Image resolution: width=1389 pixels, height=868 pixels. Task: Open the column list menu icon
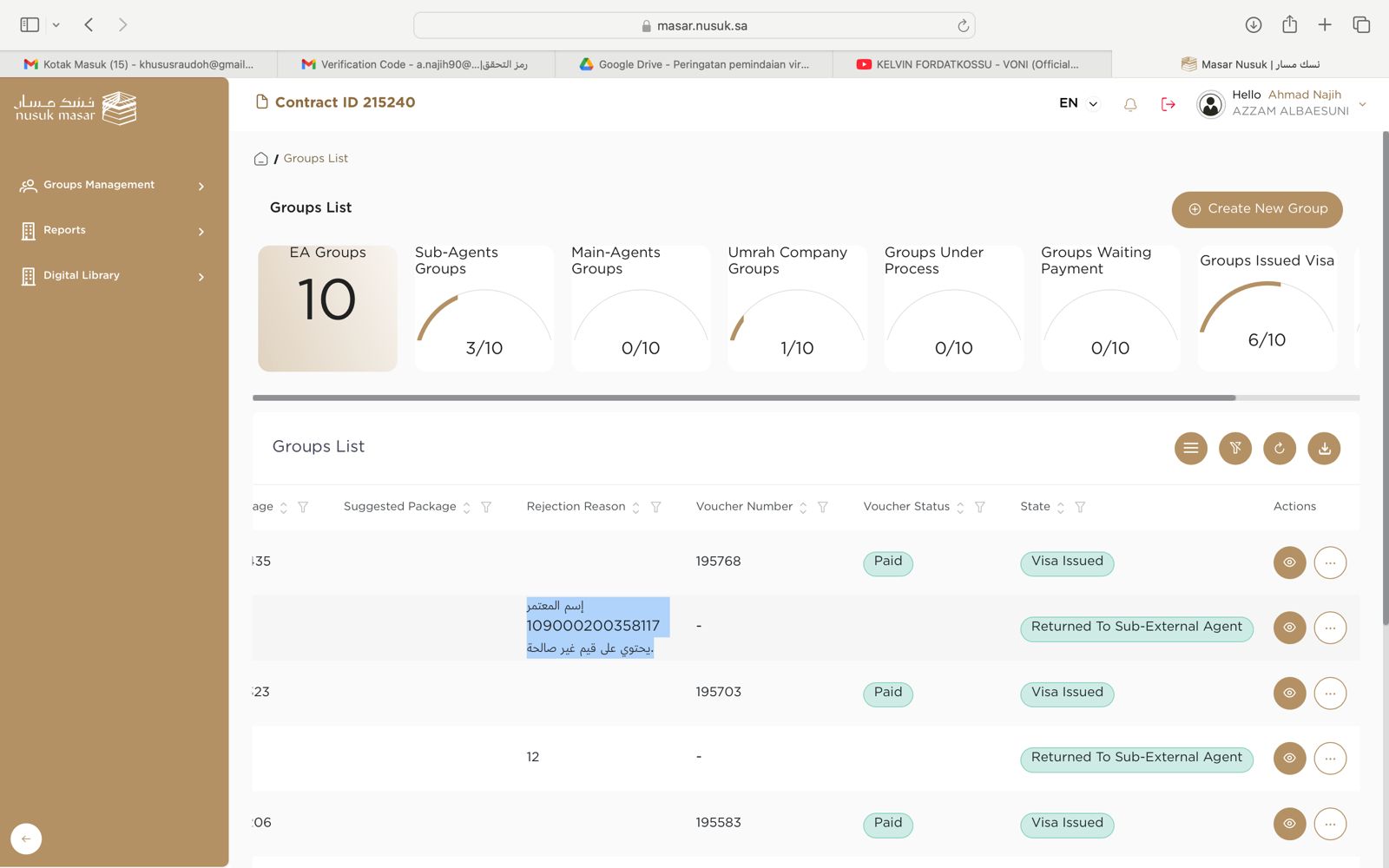click(1190, 449)
